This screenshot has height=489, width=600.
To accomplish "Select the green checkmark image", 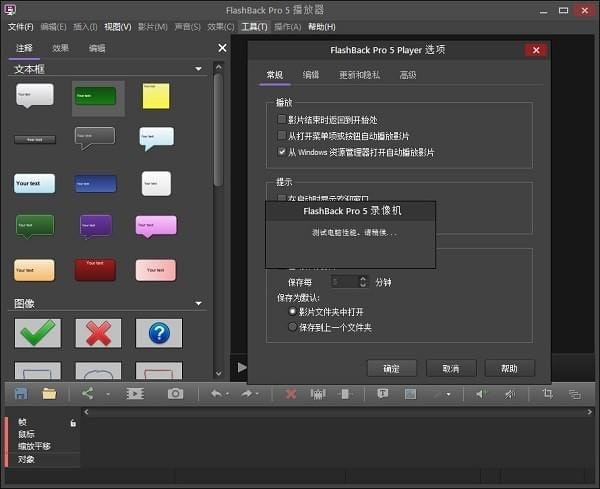I will coord(37,333).
